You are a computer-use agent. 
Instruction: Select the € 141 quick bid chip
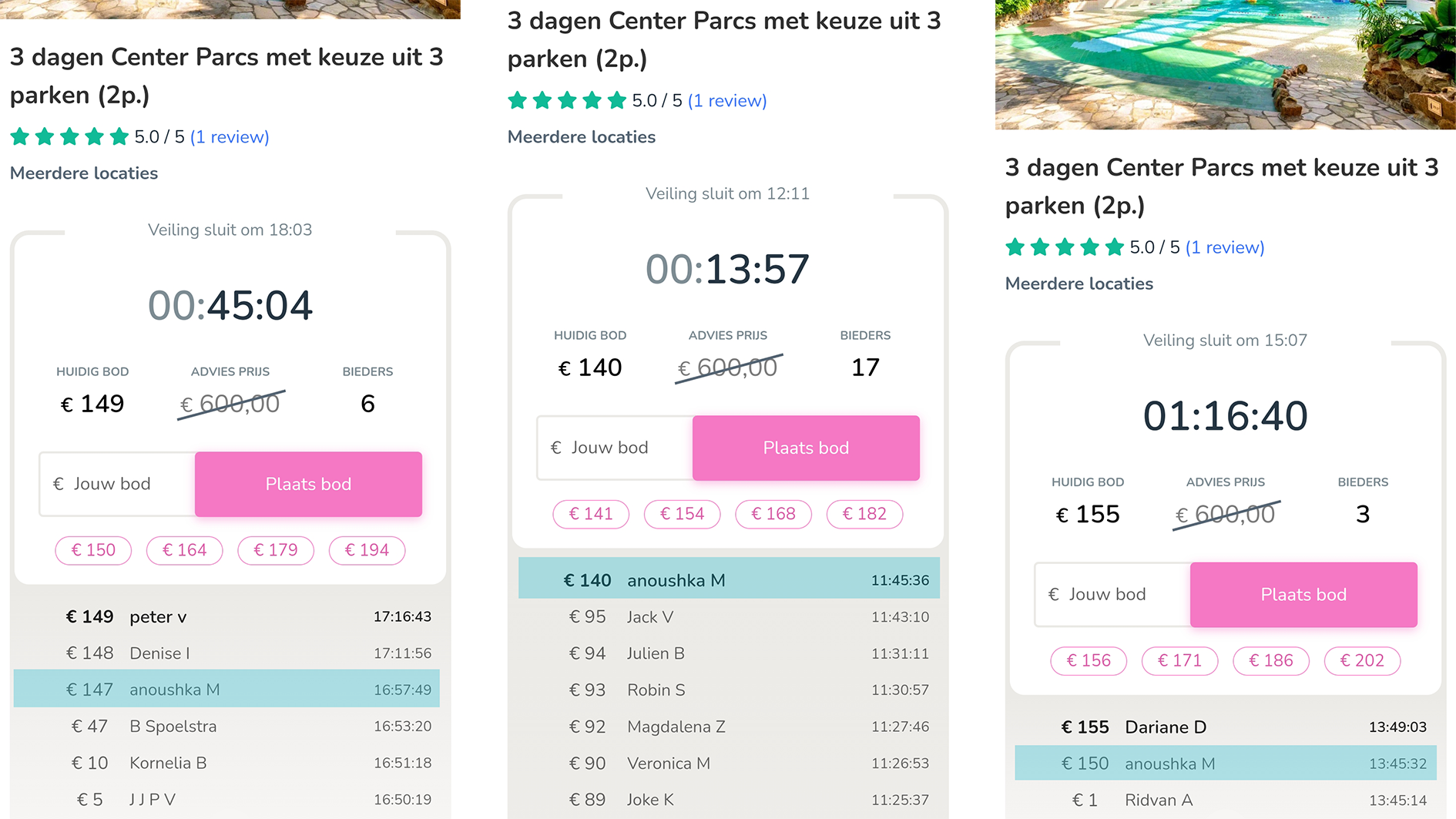[x=591, y=514]
